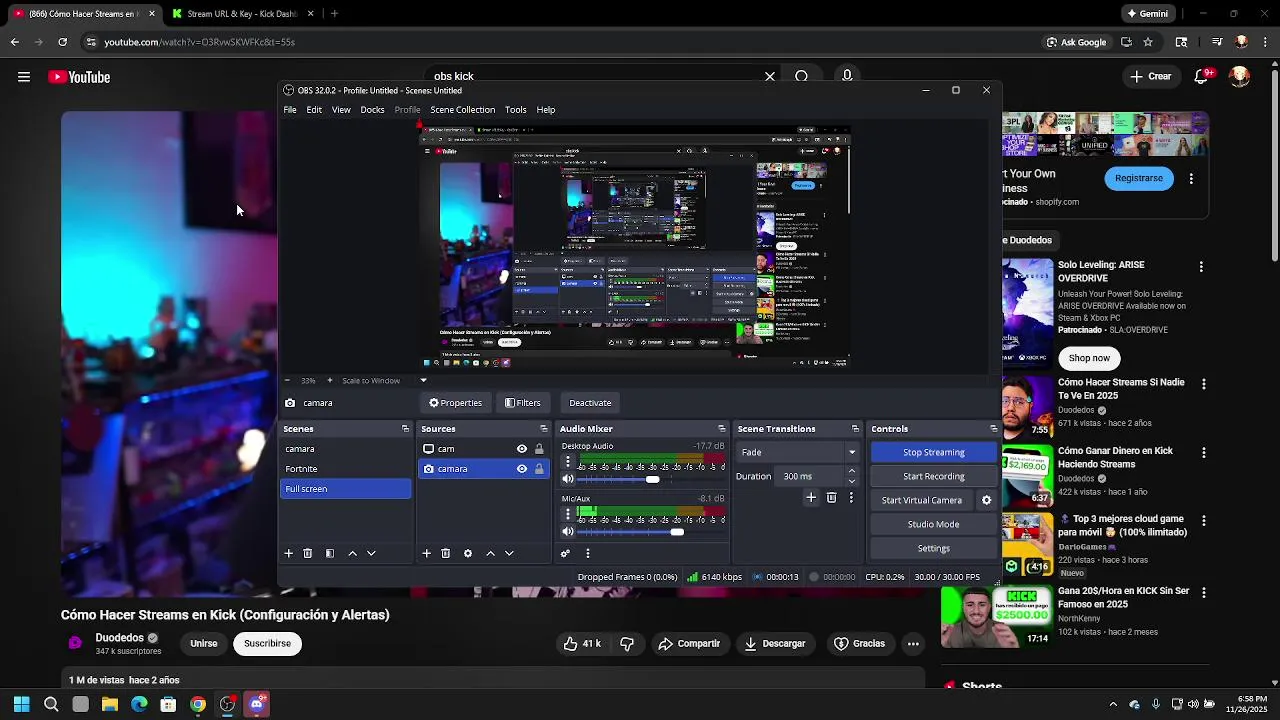Screen dimensions: 1280x720
Task: Open Desktop Audio options three-dot menu
Action: [568, 462]
